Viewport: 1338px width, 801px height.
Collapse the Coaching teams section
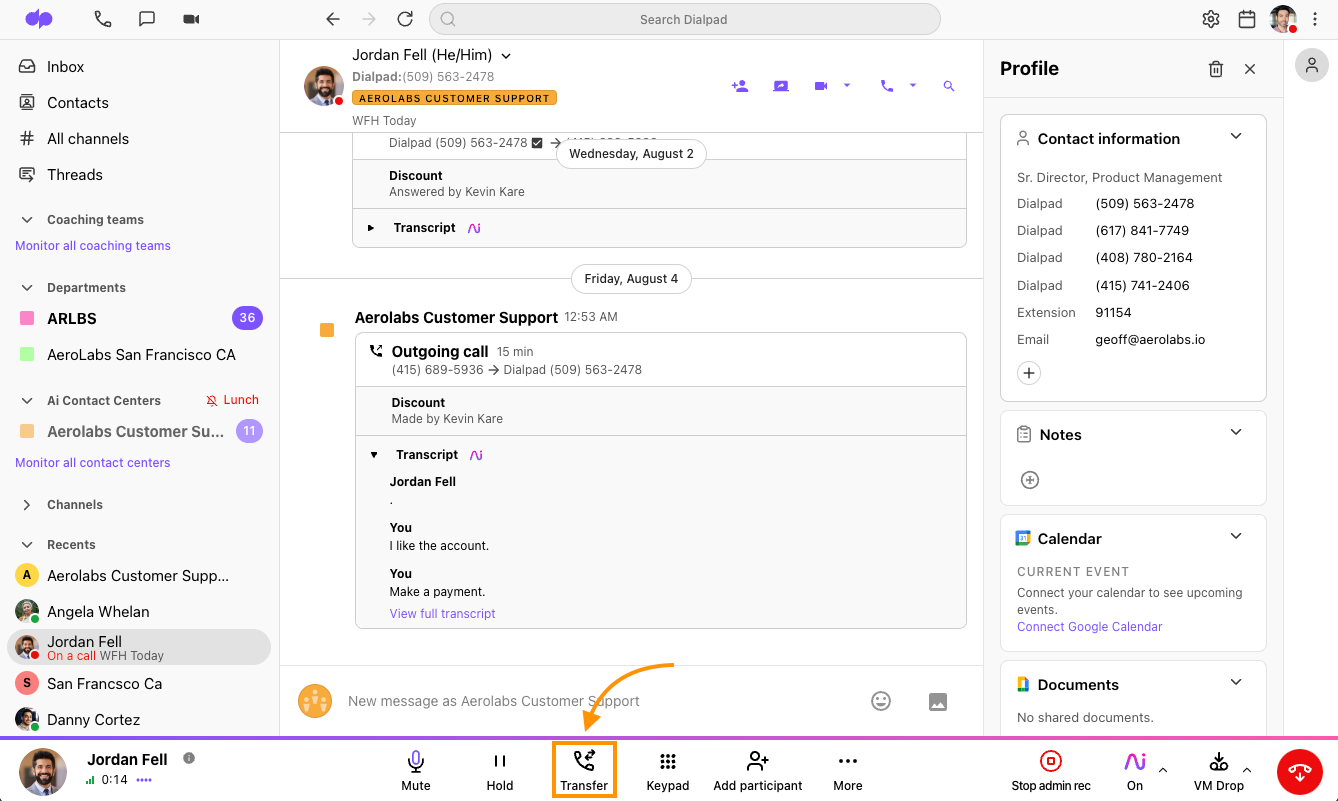pos(27,220)
